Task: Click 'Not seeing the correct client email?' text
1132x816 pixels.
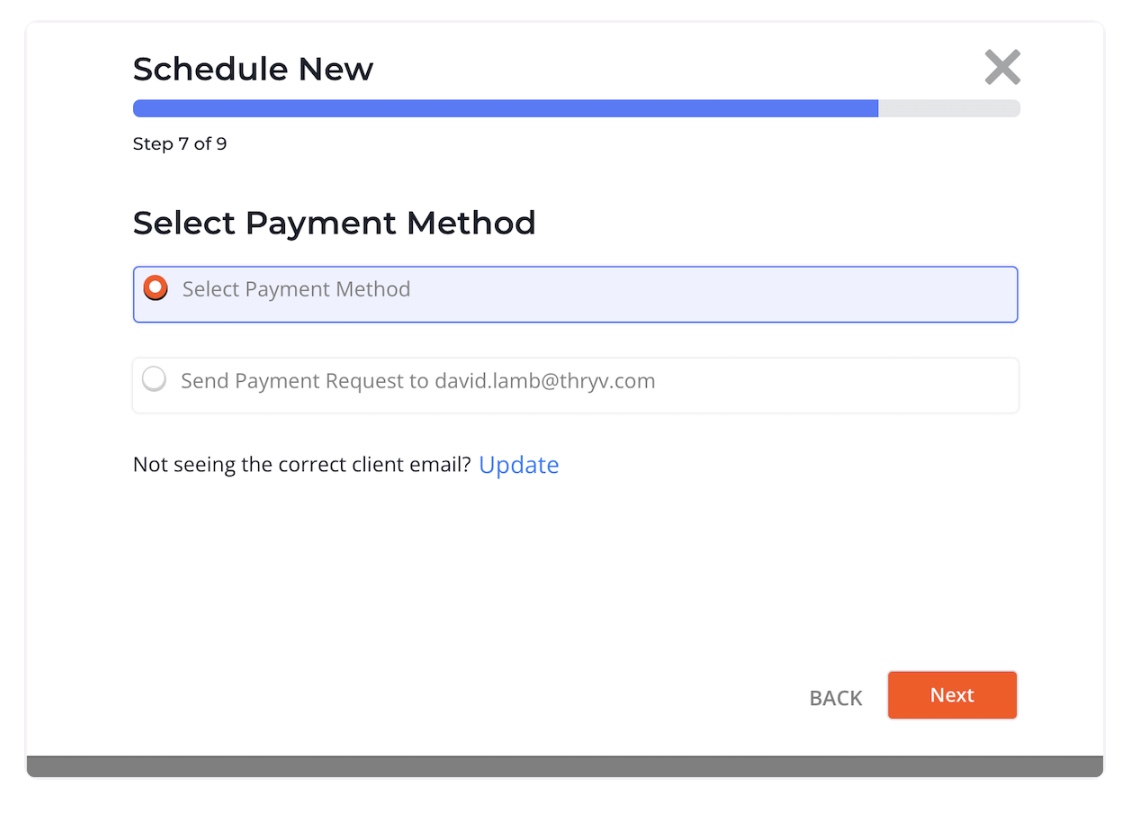Action: coord(301,465)
